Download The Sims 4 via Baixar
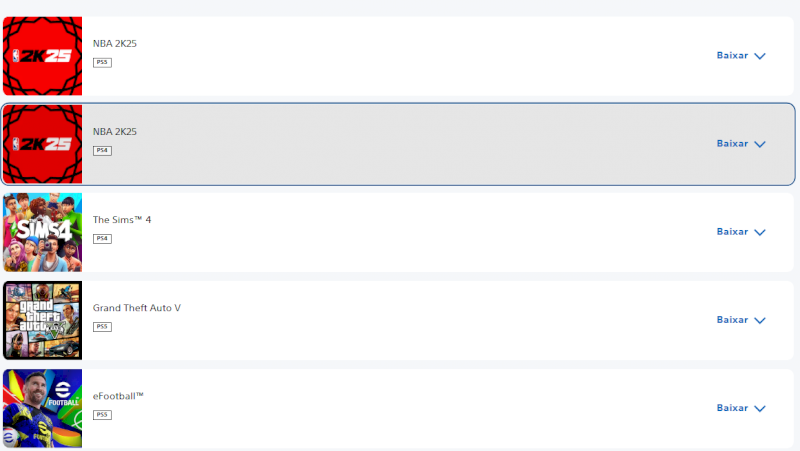Viewport: 800px width, 451px height. point(732,231)
